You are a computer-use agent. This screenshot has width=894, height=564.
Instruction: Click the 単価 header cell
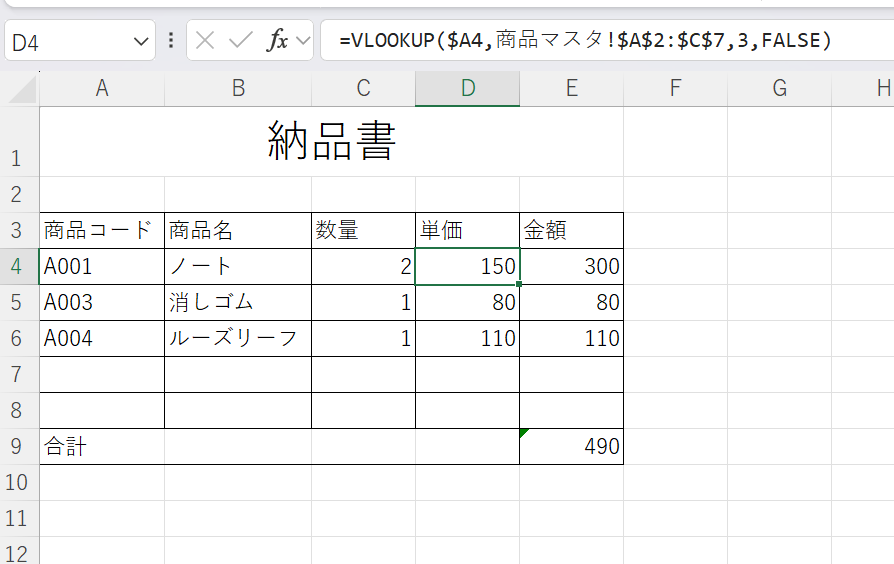pyautogui.click(x=468, y=230)
